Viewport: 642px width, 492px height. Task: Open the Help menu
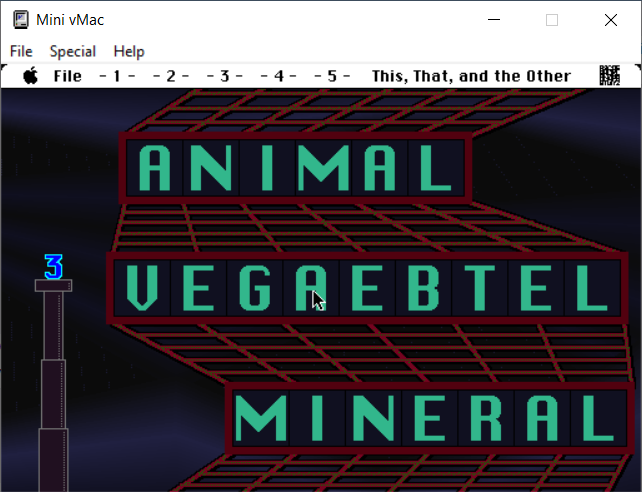click(x=129, y=52)
